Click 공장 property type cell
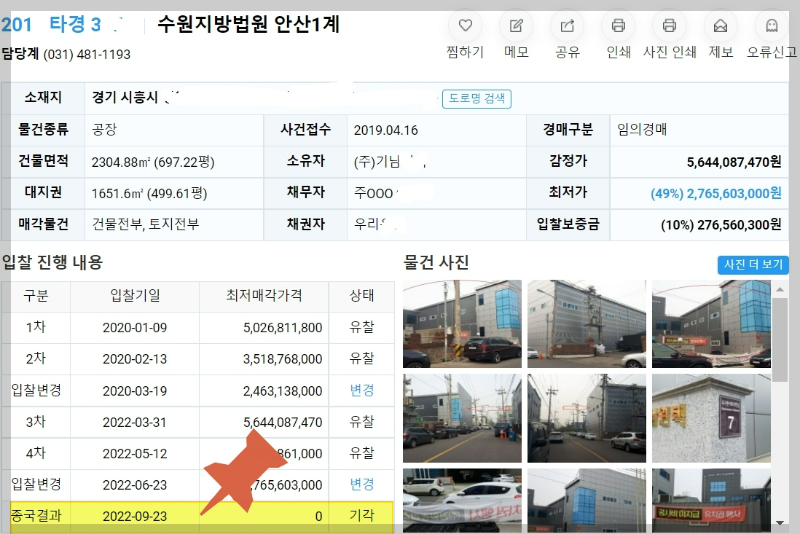Image resolution: width=800 pixels, height=534 pixels. [104, 130]
